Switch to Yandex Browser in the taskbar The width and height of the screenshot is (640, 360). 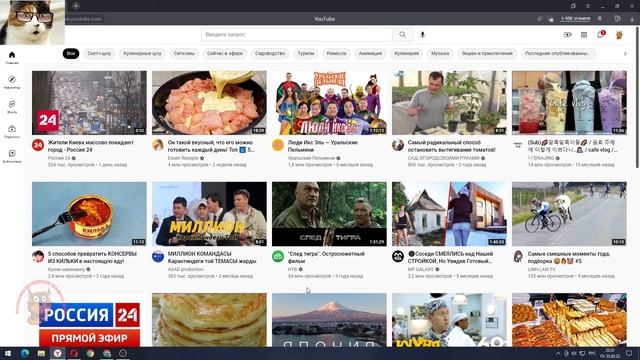click(x=58, y=353)
